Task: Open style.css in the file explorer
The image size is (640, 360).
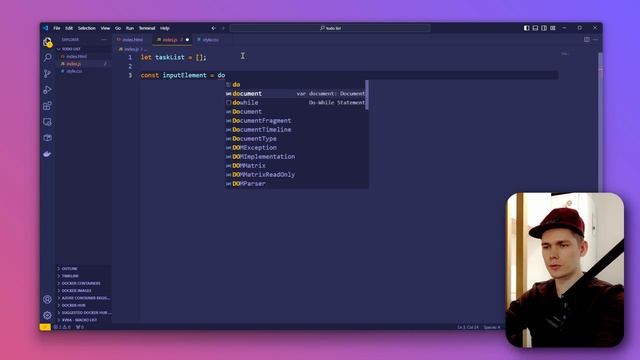Action: [83, 71]
